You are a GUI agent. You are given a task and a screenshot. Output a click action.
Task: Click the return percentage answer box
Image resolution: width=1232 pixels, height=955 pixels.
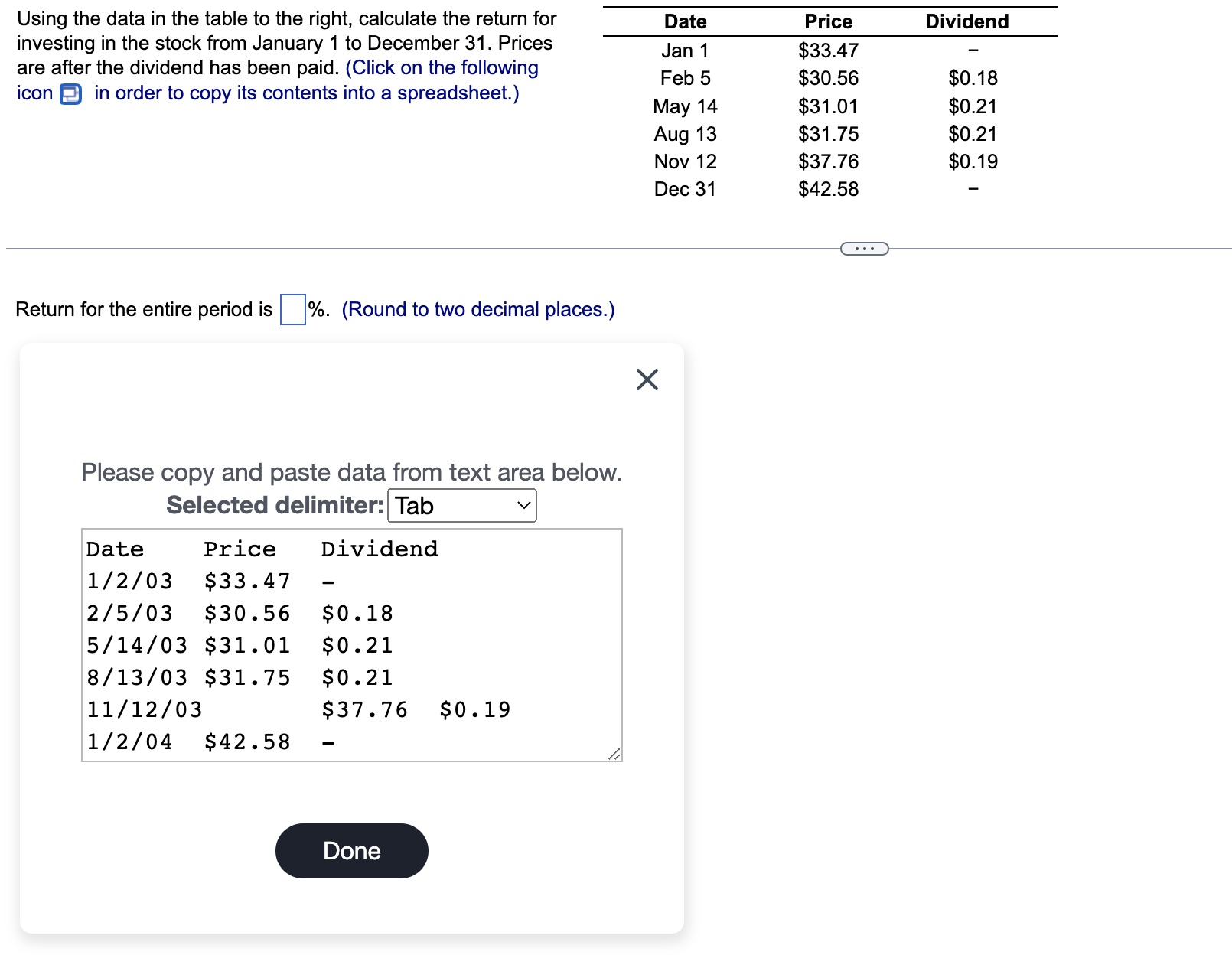[292, 310]
